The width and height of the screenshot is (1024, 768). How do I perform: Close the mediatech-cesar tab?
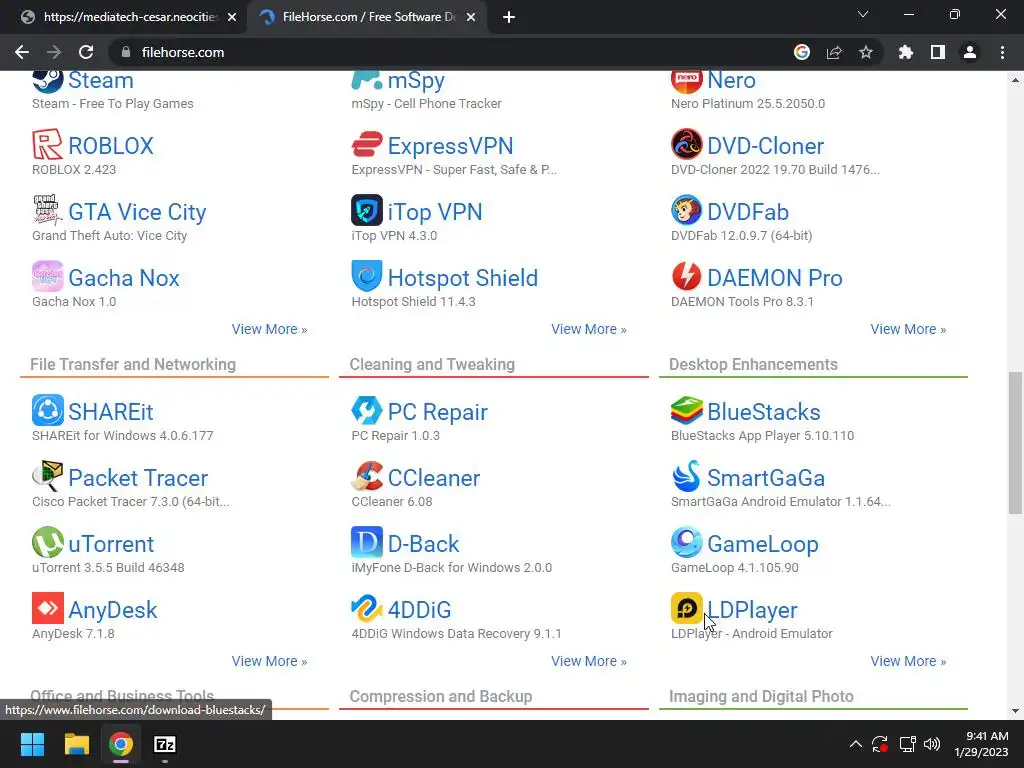tap(232, 17)
